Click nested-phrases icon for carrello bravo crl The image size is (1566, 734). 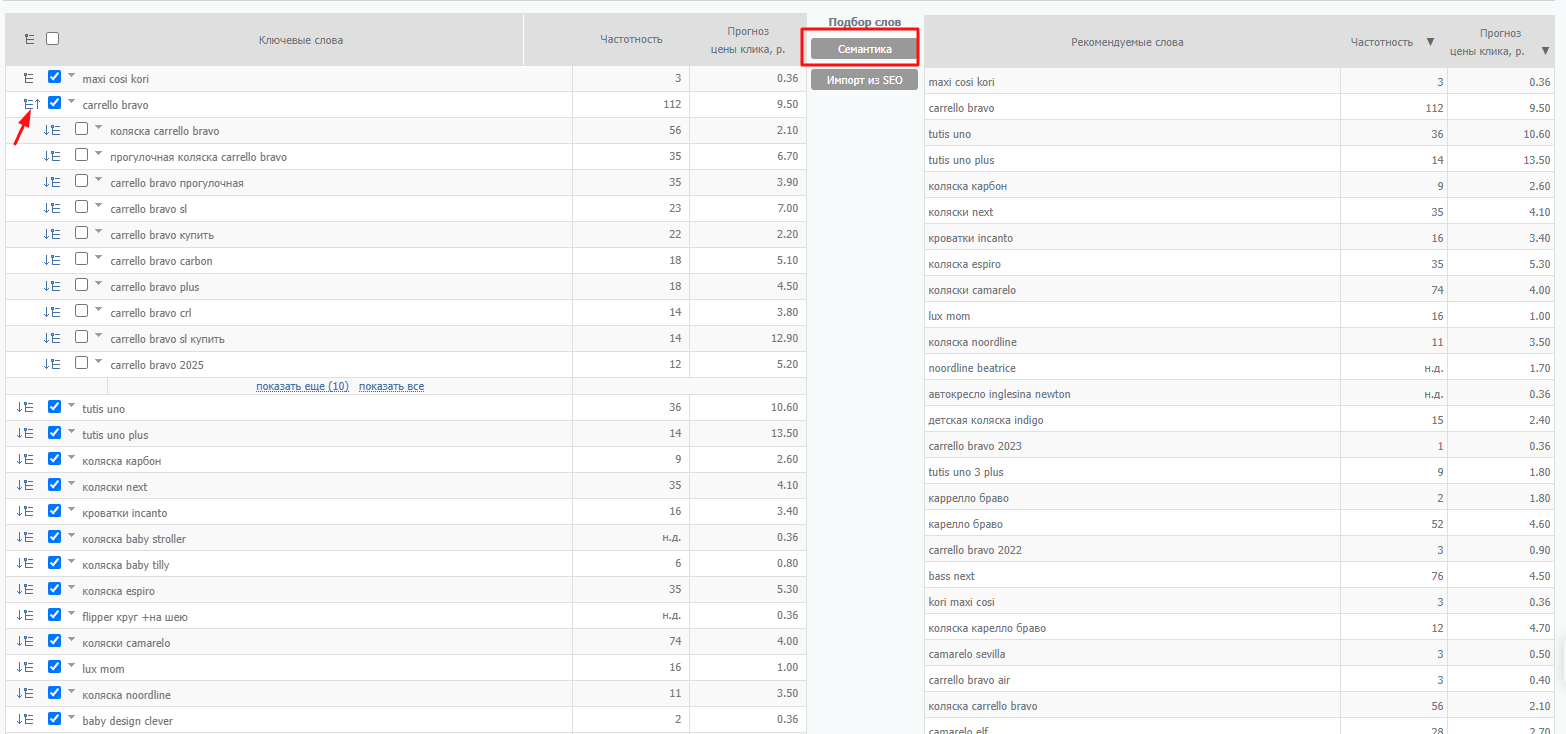[x=53, y=311]
